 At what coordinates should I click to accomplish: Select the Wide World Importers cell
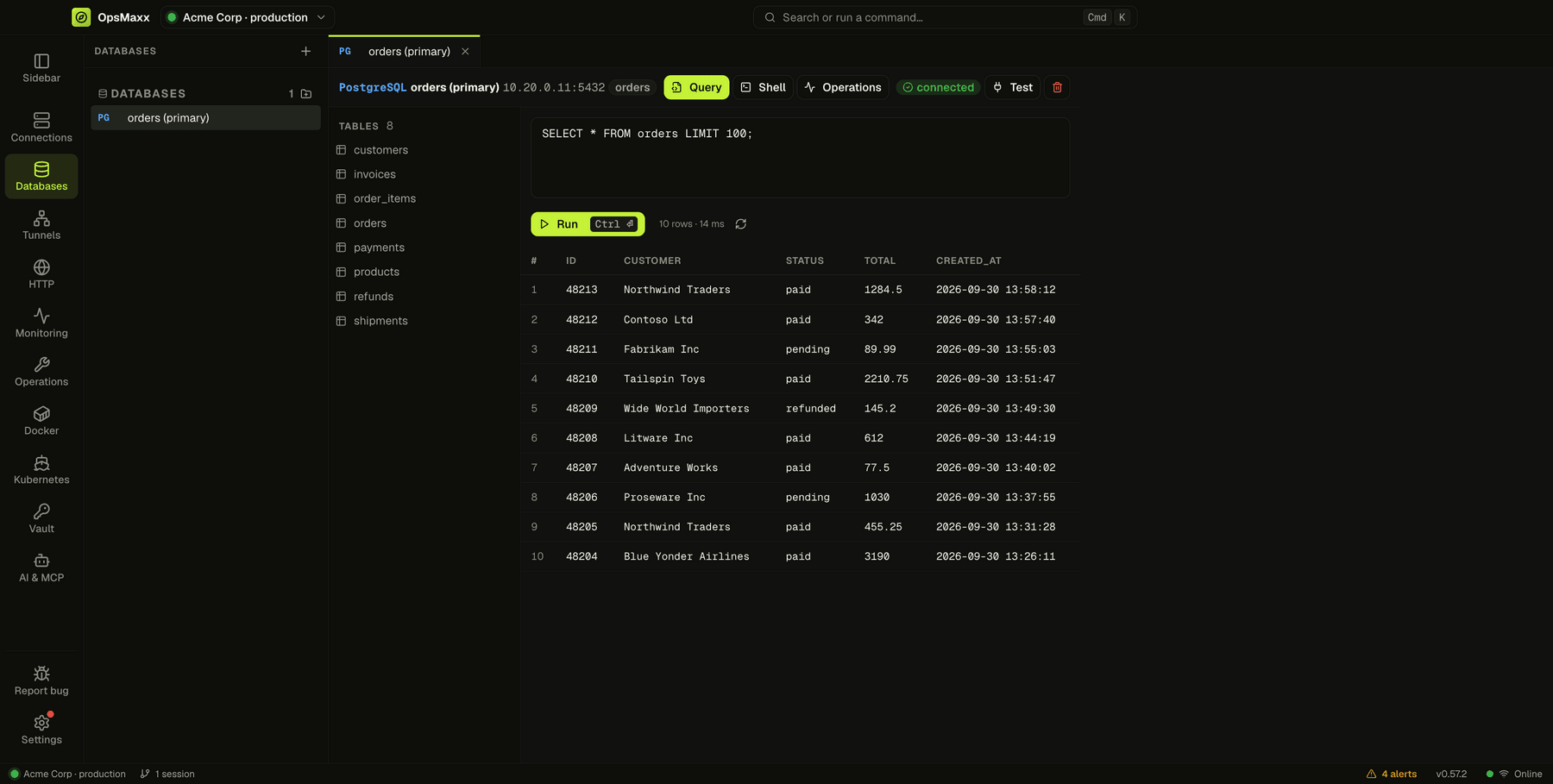(687, 409)
